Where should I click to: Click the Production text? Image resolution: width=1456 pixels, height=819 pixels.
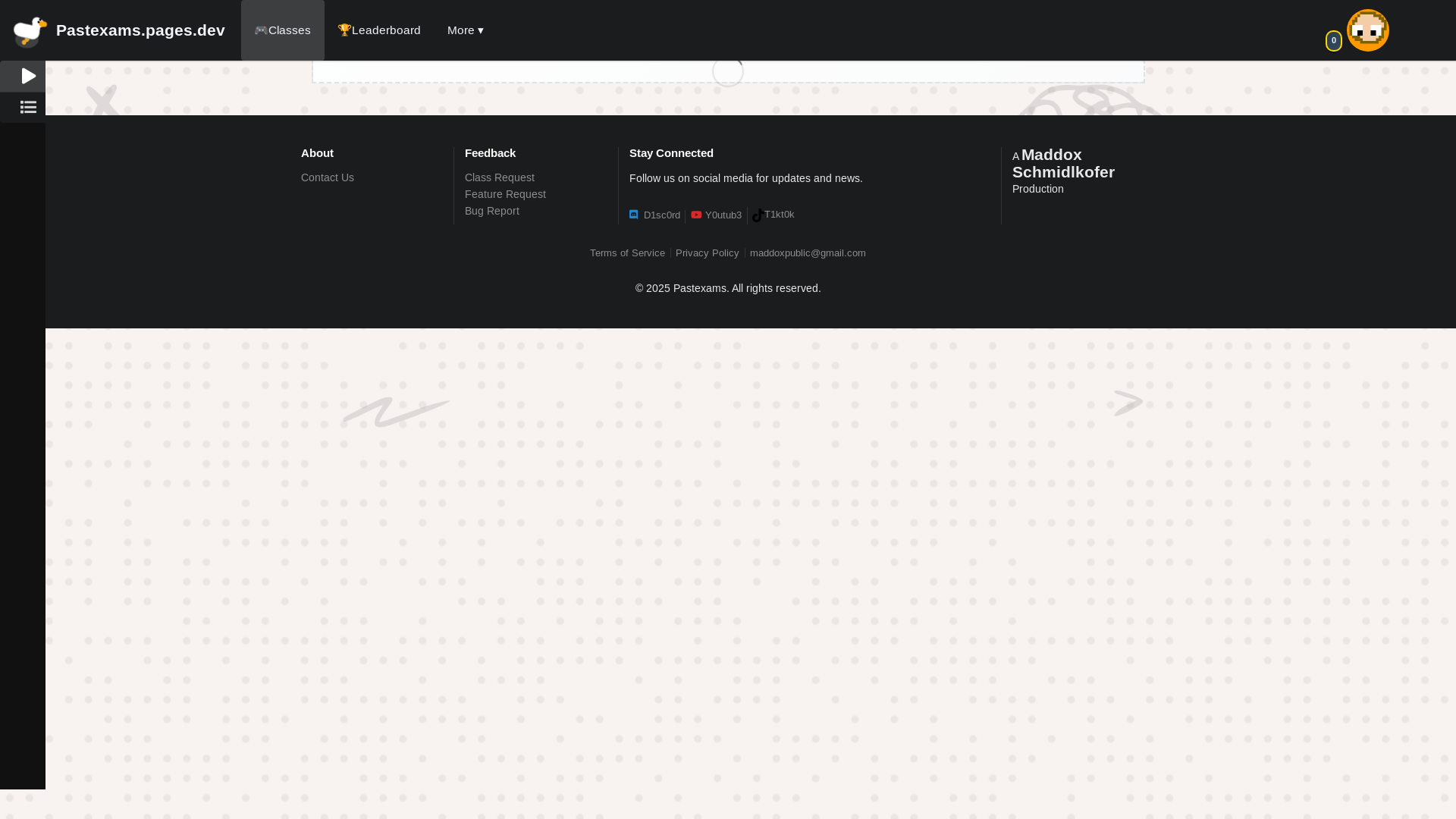(1038, 189)
